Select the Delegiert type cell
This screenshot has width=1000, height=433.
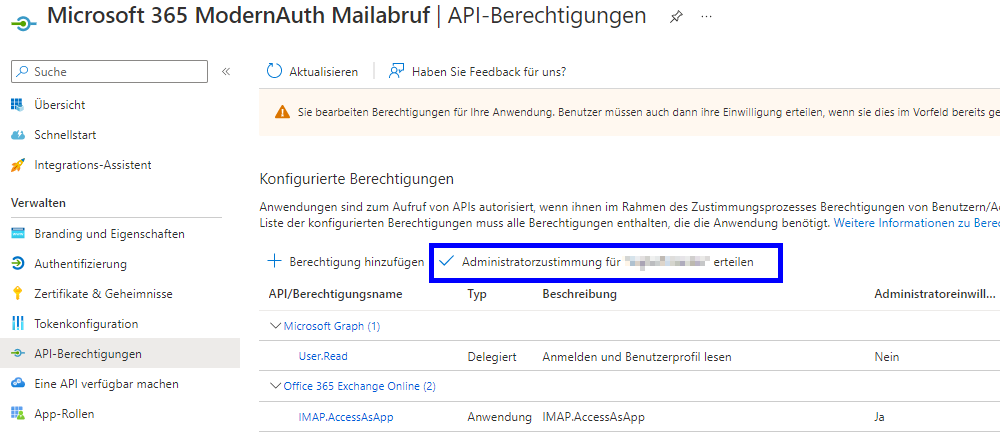[x=492, y=356]
